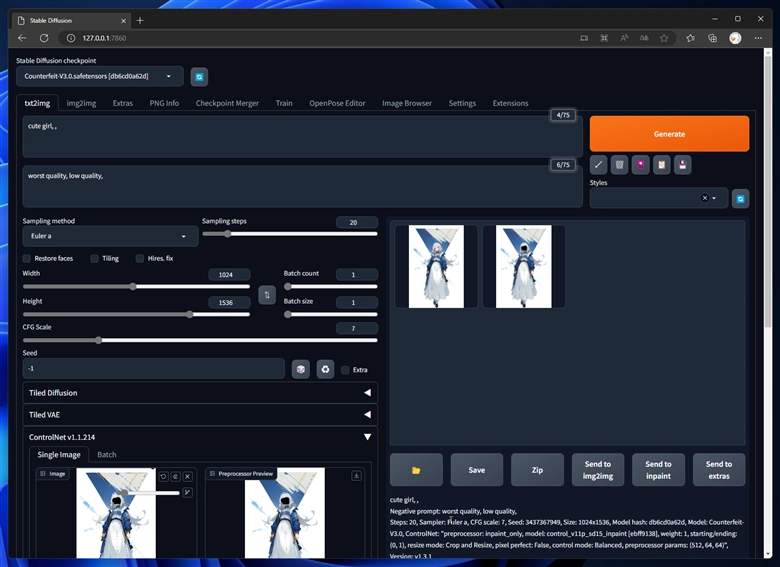
Task: Click the trash icon to clear prompt
Action: pos(620,165)
